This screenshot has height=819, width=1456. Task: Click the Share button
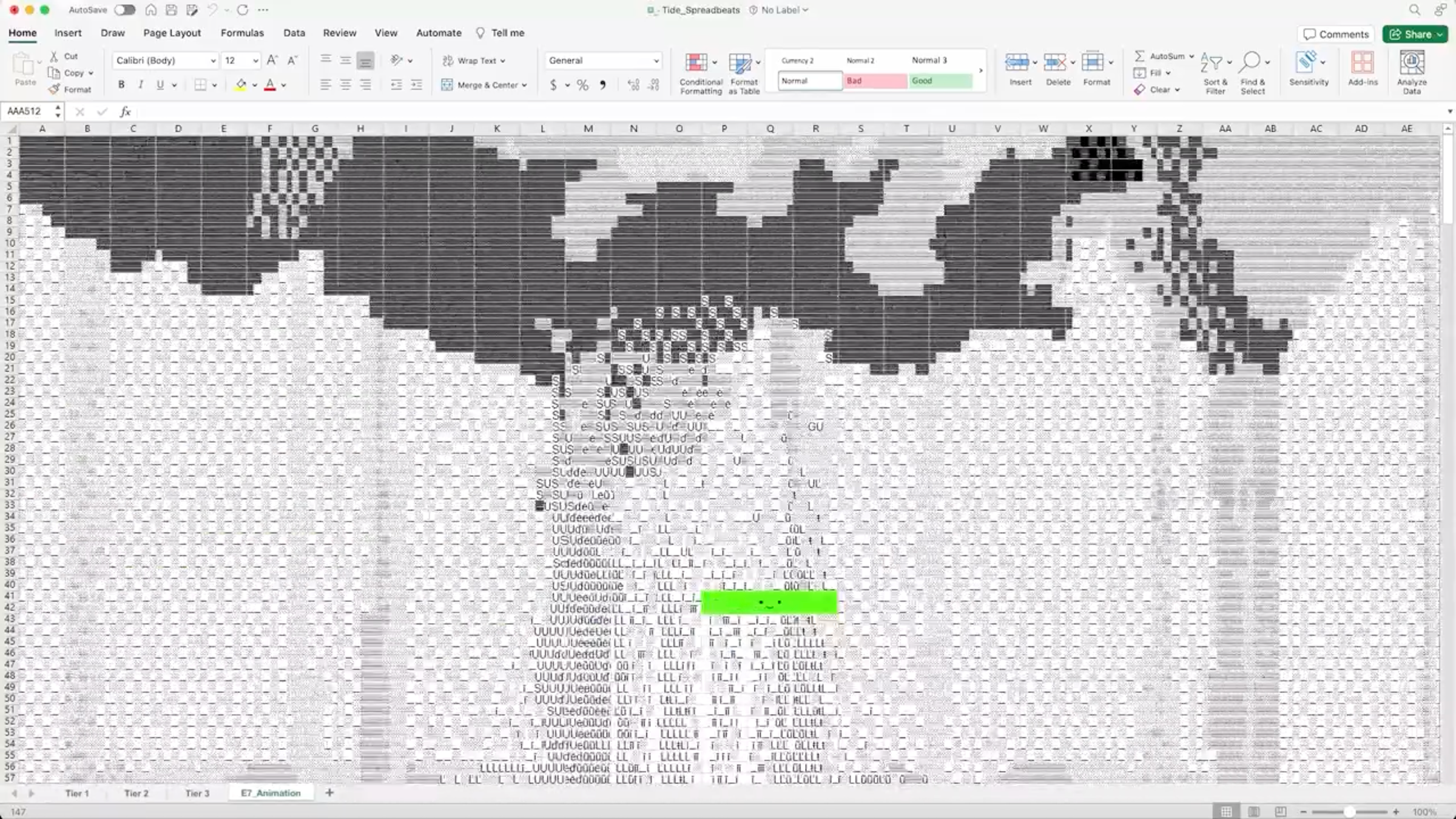(x=1411, y=34)
